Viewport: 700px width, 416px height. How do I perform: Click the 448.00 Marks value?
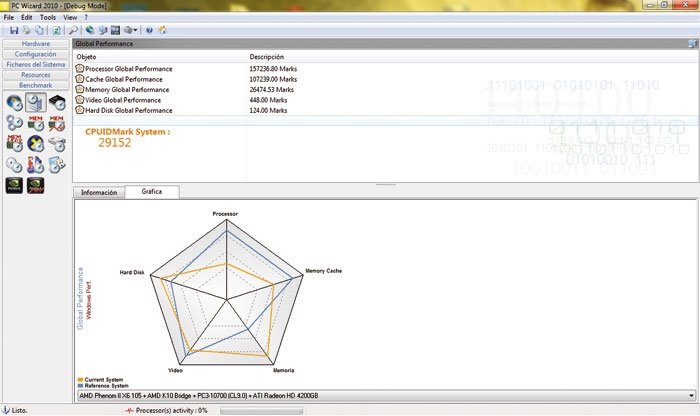268,100
